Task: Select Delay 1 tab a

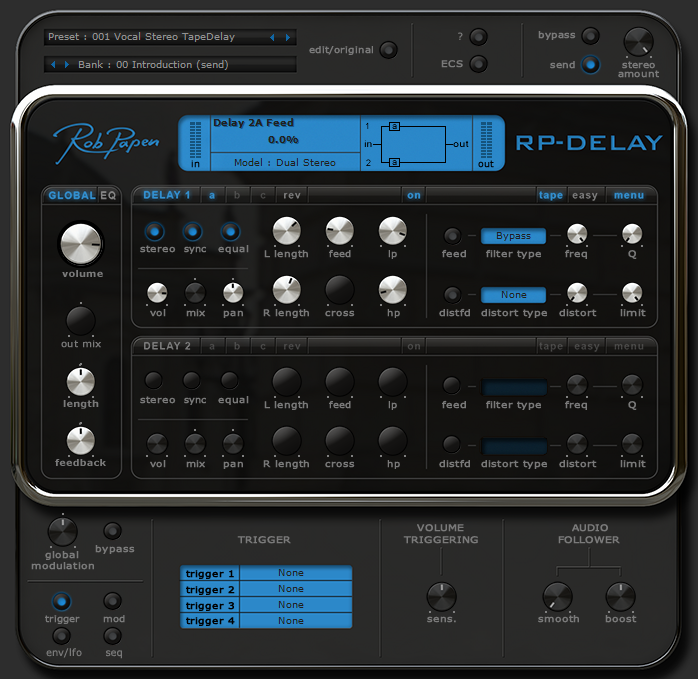Action: pos(212,195)
